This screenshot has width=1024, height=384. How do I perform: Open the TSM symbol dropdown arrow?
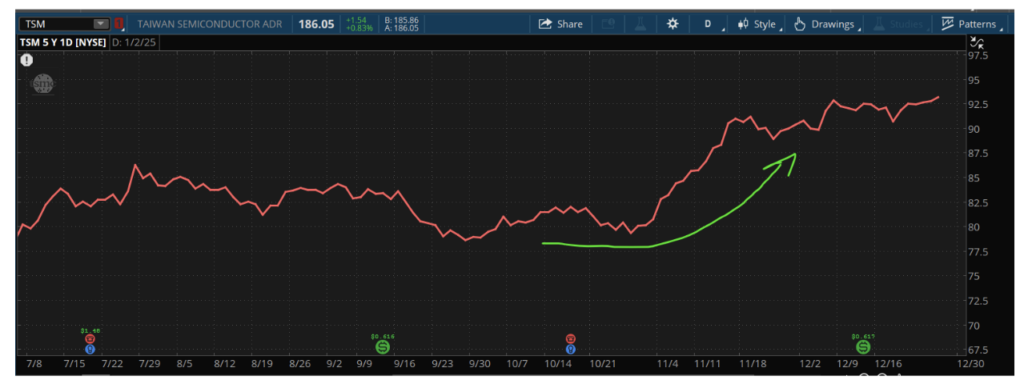point(101,24)
